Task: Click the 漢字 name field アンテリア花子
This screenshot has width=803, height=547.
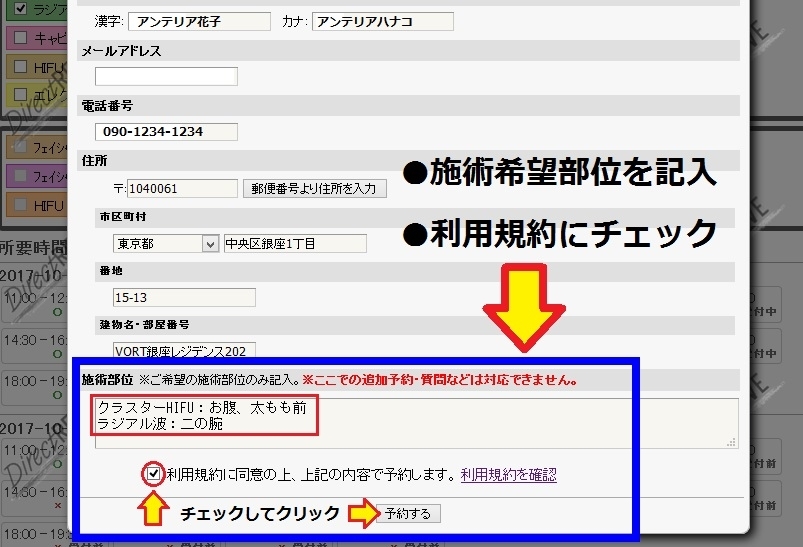Action: (x=199, y=22)
